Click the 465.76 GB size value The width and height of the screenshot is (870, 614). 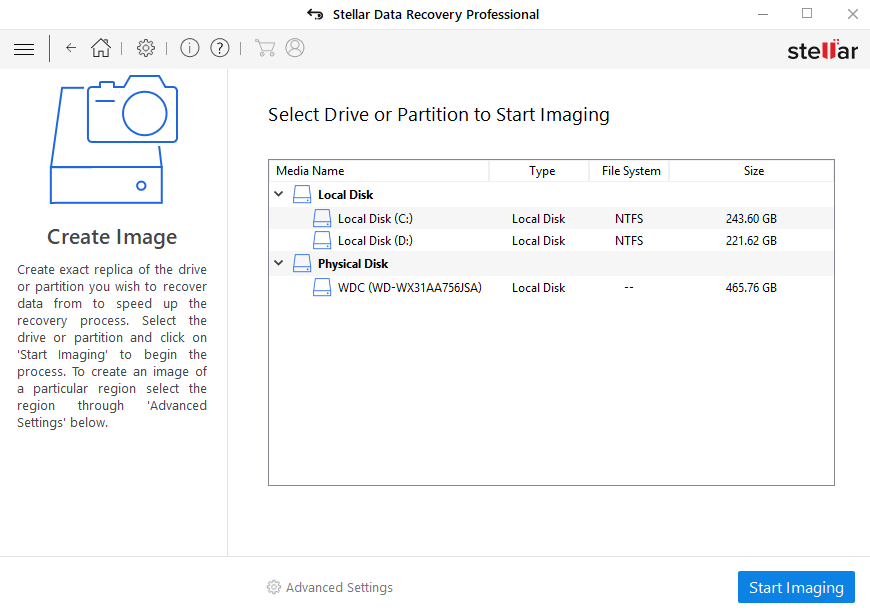pos(751,287)
